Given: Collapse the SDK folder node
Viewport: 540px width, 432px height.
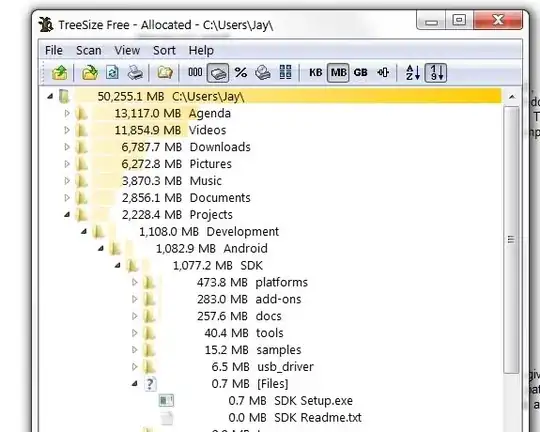Looking at the screenshot, I should 118,265.
